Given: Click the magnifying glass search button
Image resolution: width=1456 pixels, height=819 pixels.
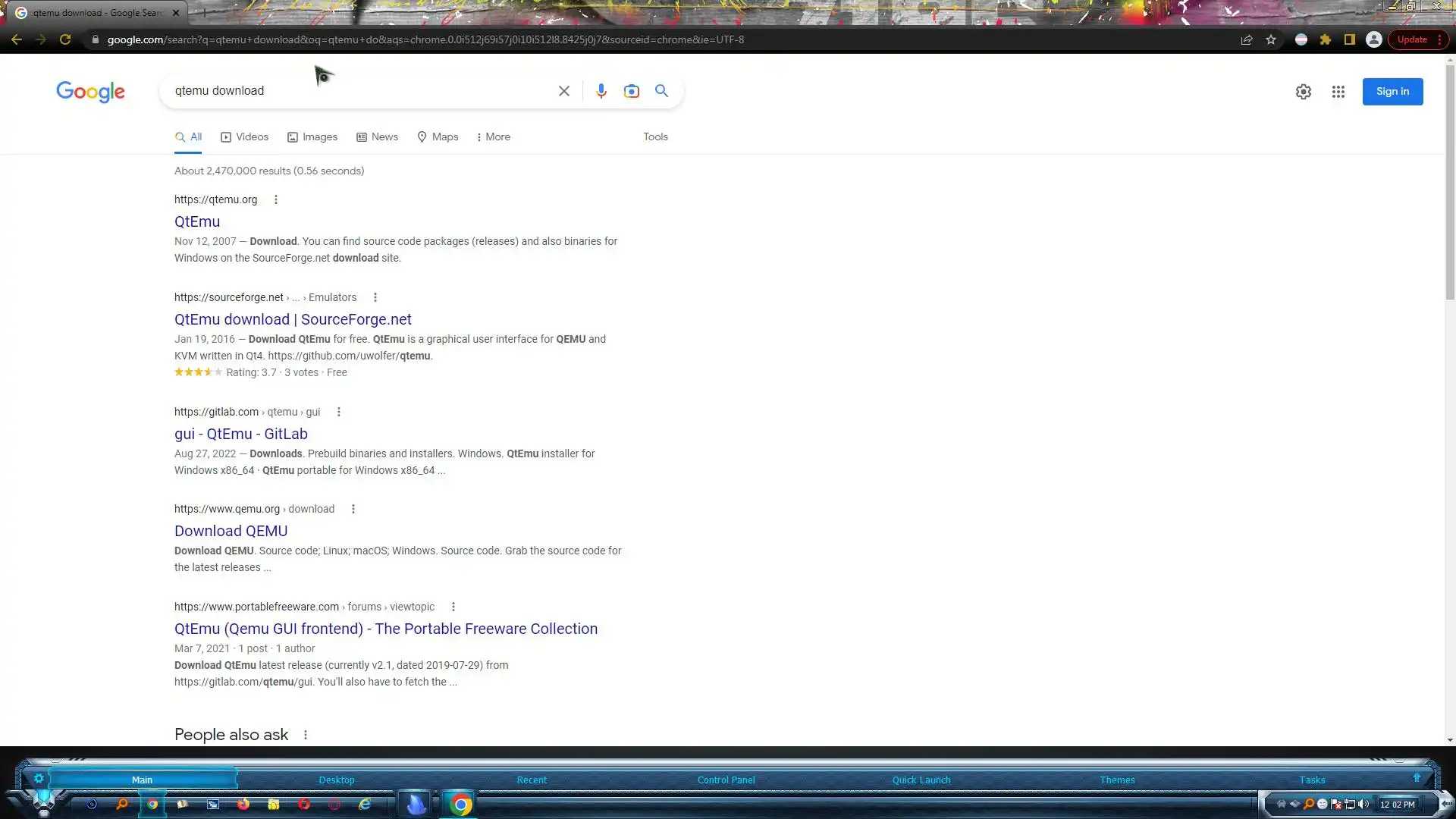Looking at the screenshot, I should click(x=661, y=91).
